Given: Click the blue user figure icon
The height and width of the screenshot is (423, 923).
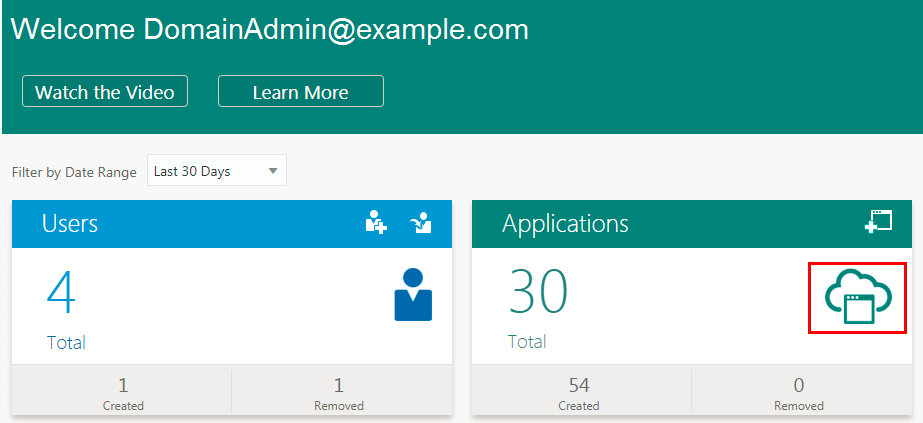Looking at the screenshot, I should pos(413,294).
